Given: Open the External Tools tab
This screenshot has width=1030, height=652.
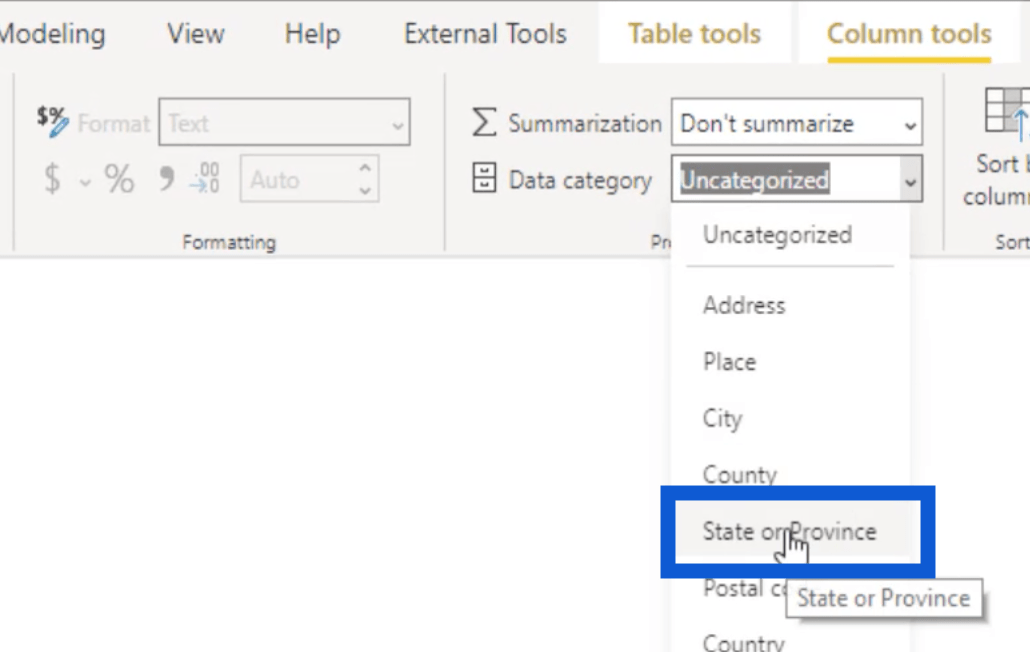Looking at the screenshot, I should tap(485, 34).
